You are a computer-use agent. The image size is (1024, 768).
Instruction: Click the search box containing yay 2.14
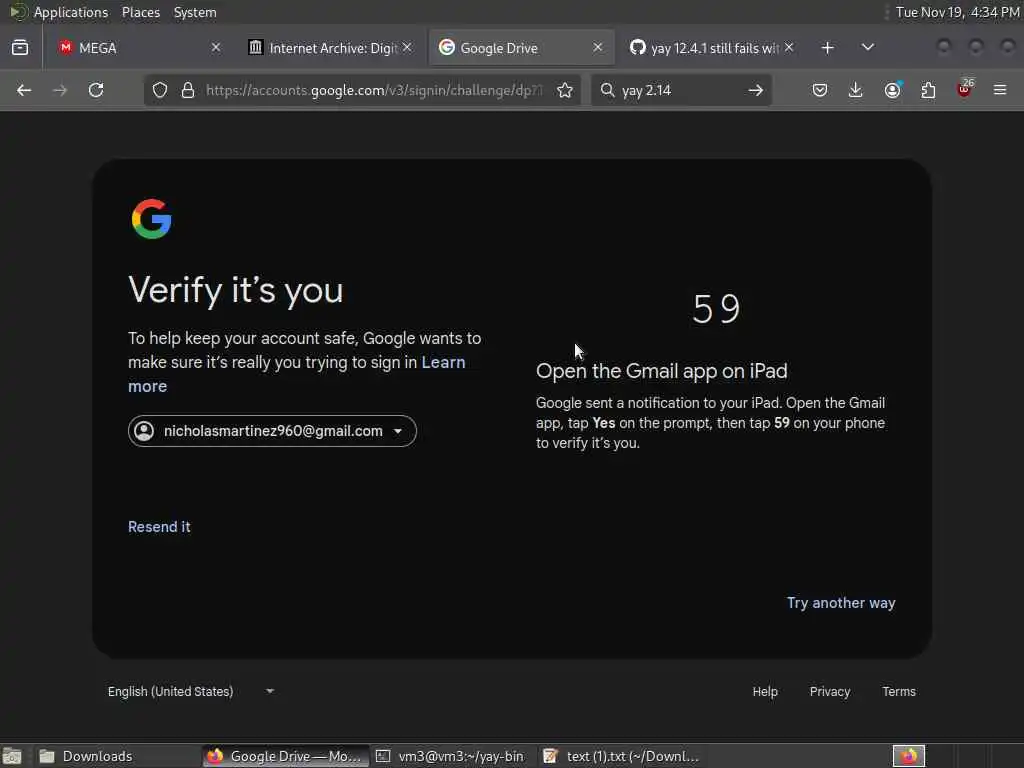pos(679,90)
